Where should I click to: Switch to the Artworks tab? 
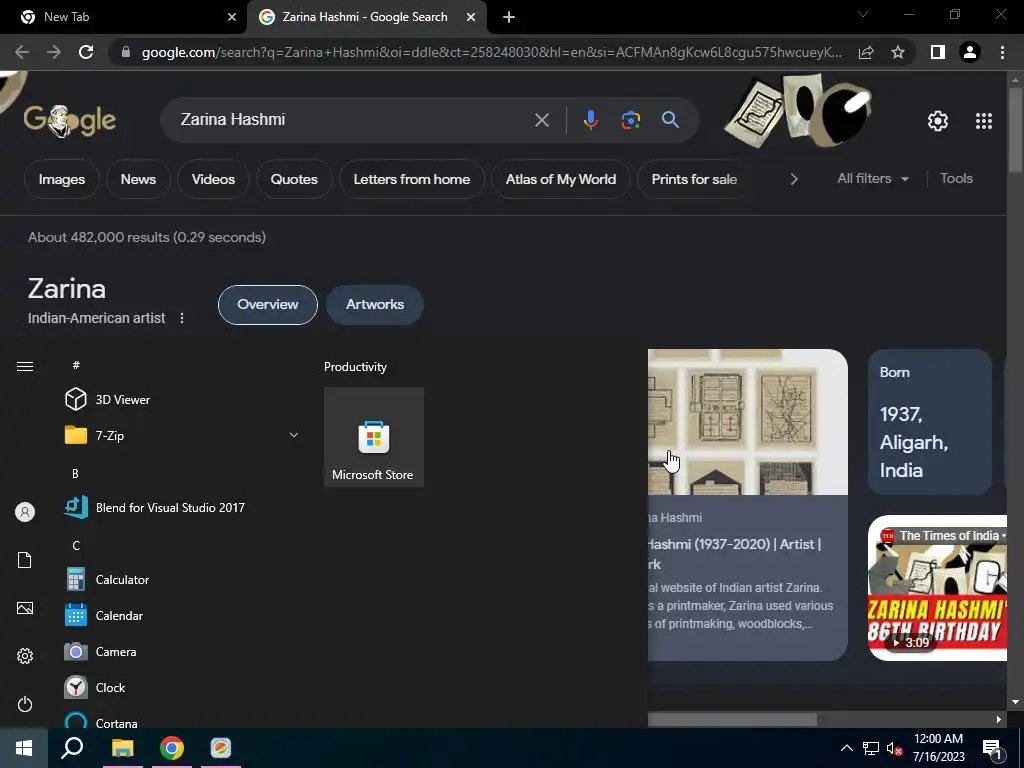[375, 304]
